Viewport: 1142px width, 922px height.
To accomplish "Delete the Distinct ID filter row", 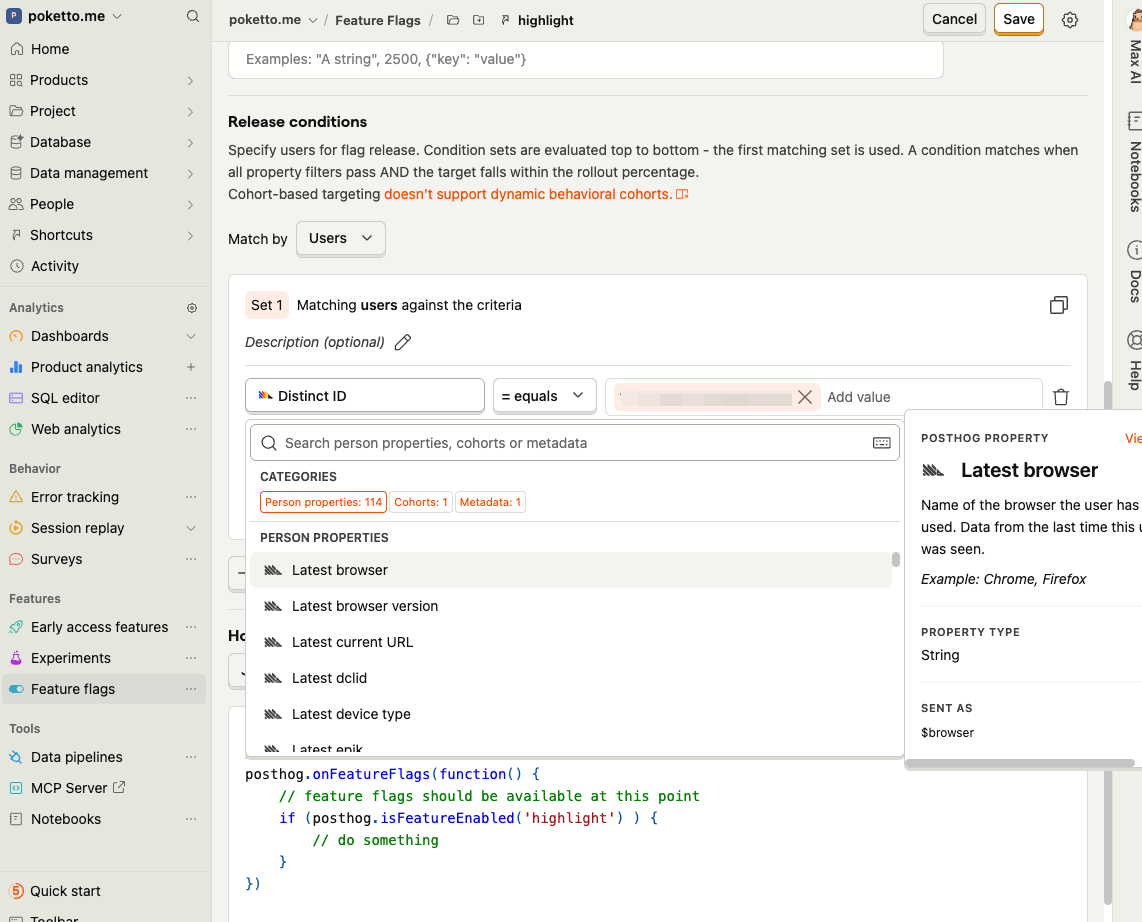I will [x=1061, y=397].
